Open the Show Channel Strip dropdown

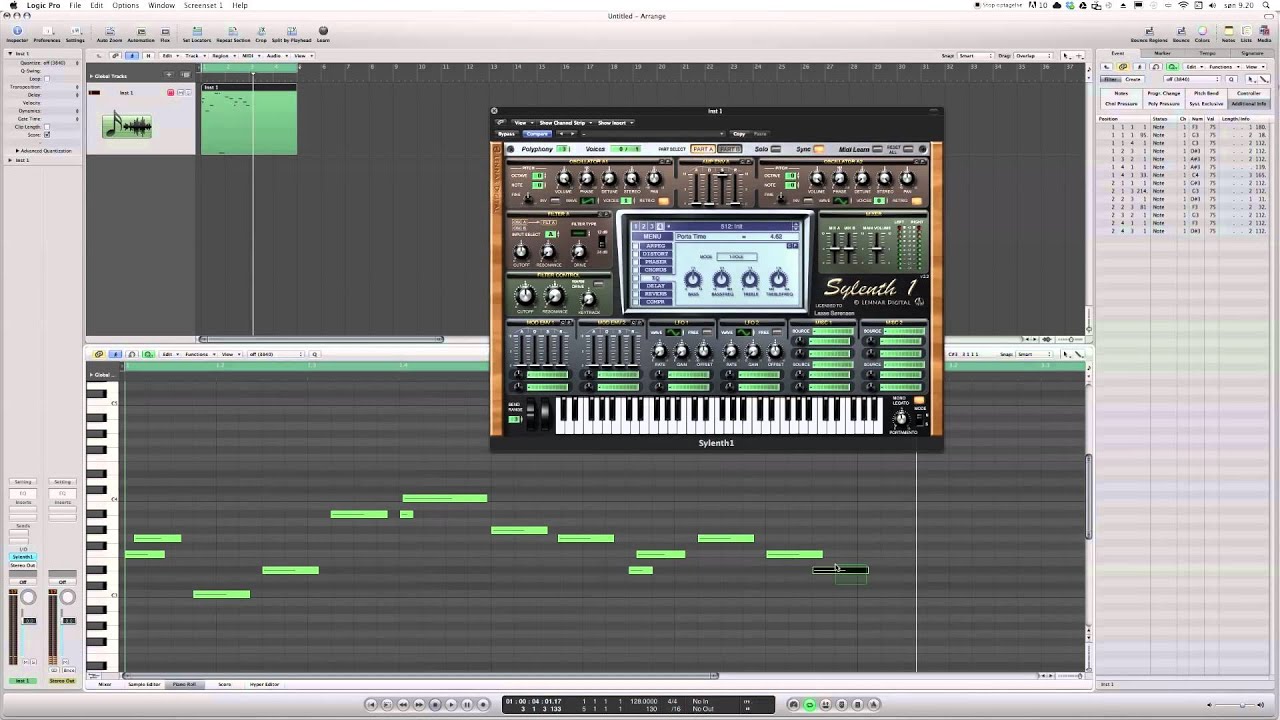coord(565,123)
